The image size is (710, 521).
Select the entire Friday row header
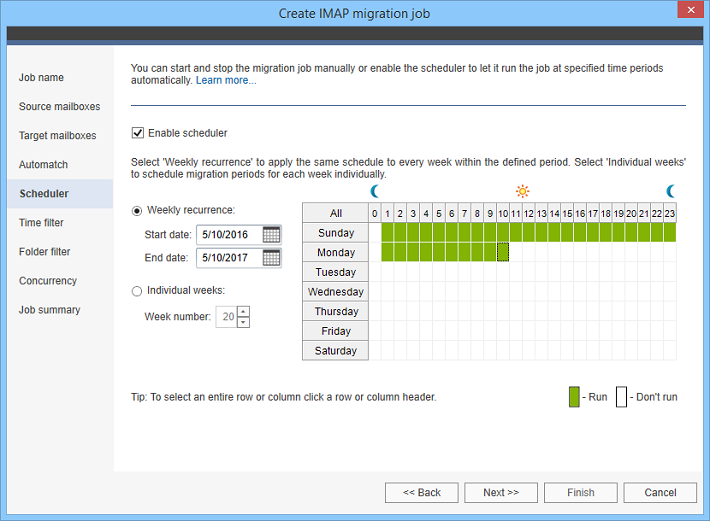(336, 331)
